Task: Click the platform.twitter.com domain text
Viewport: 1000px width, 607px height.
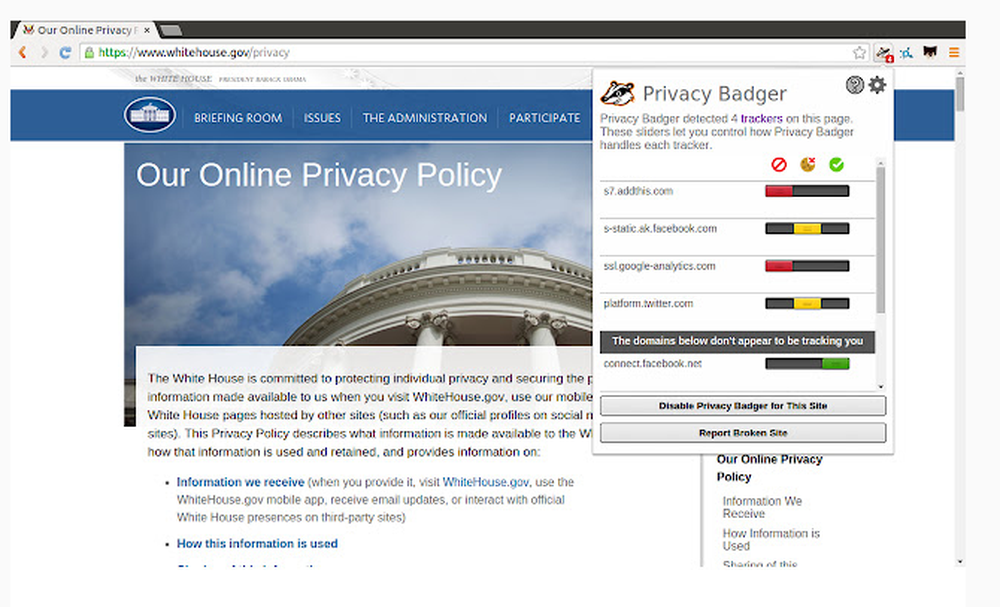Action: coord(648,304)
